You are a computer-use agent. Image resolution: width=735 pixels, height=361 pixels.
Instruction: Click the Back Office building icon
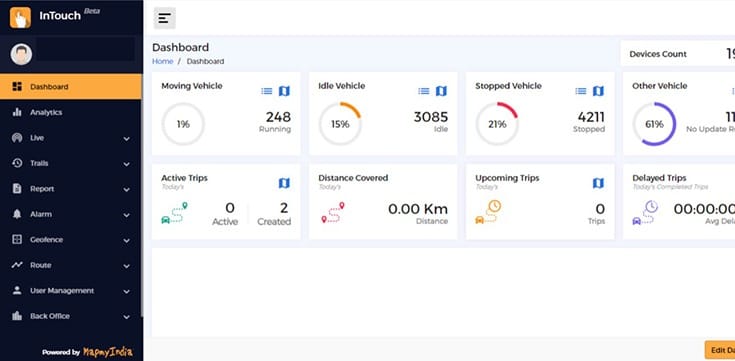coord(17,316)
